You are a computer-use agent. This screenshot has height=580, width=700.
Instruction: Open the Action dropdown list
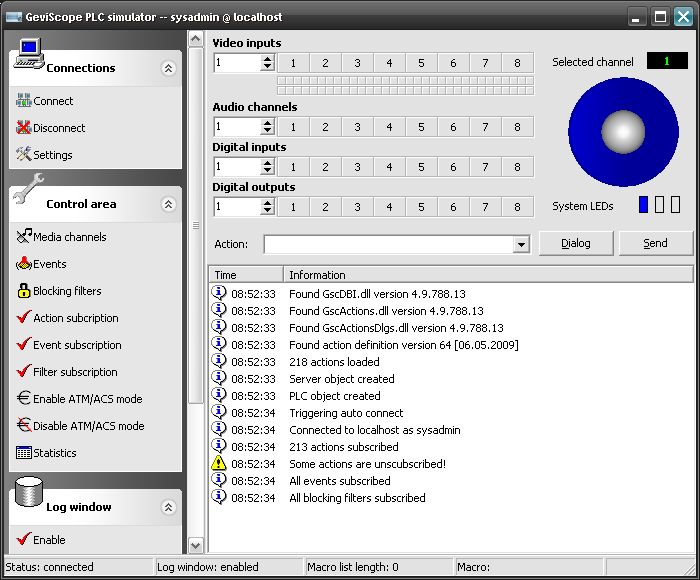[x=520, y=245]
